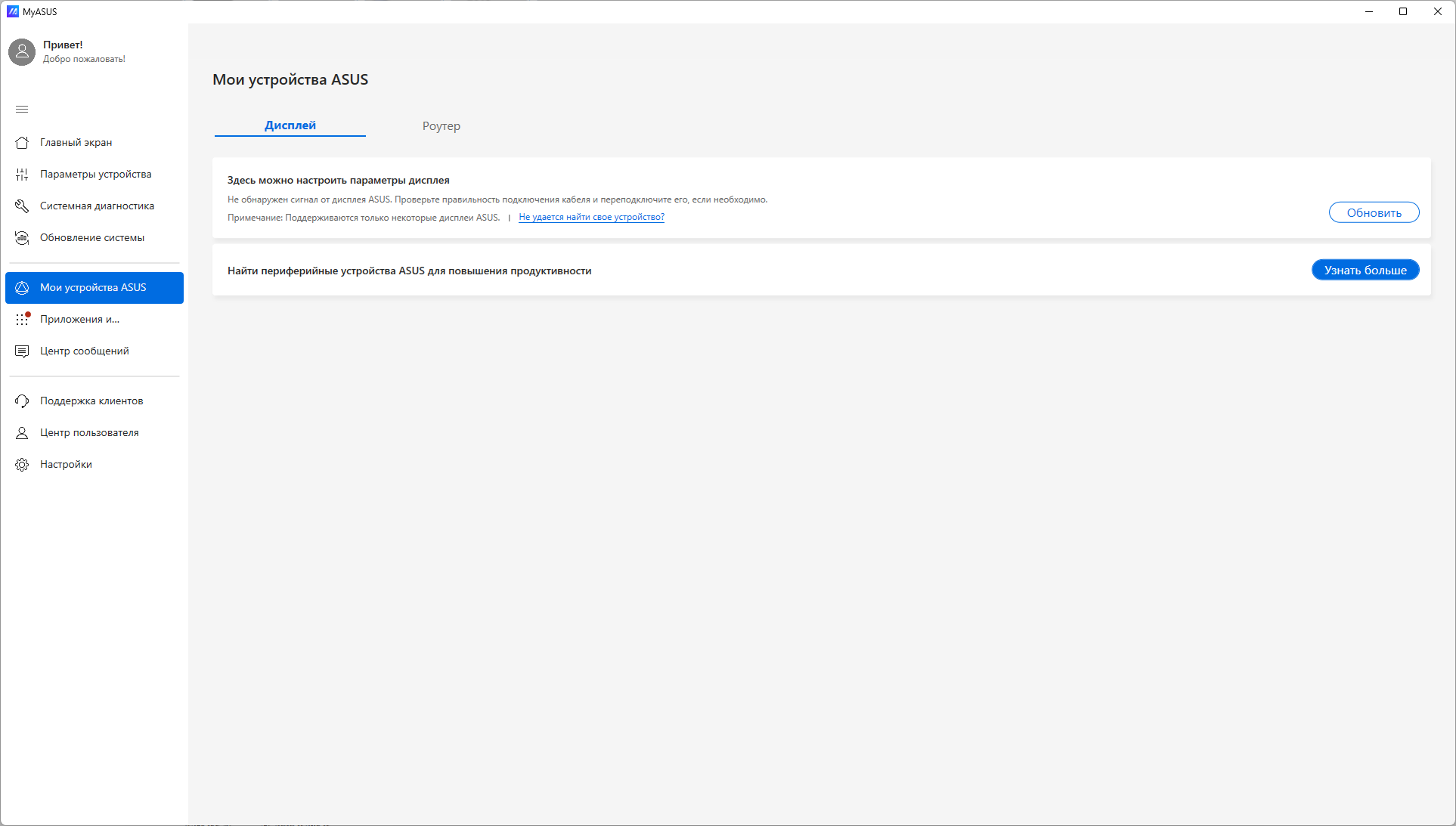
Task: Click the Настройки gear icon
Action: coord(22,465)
